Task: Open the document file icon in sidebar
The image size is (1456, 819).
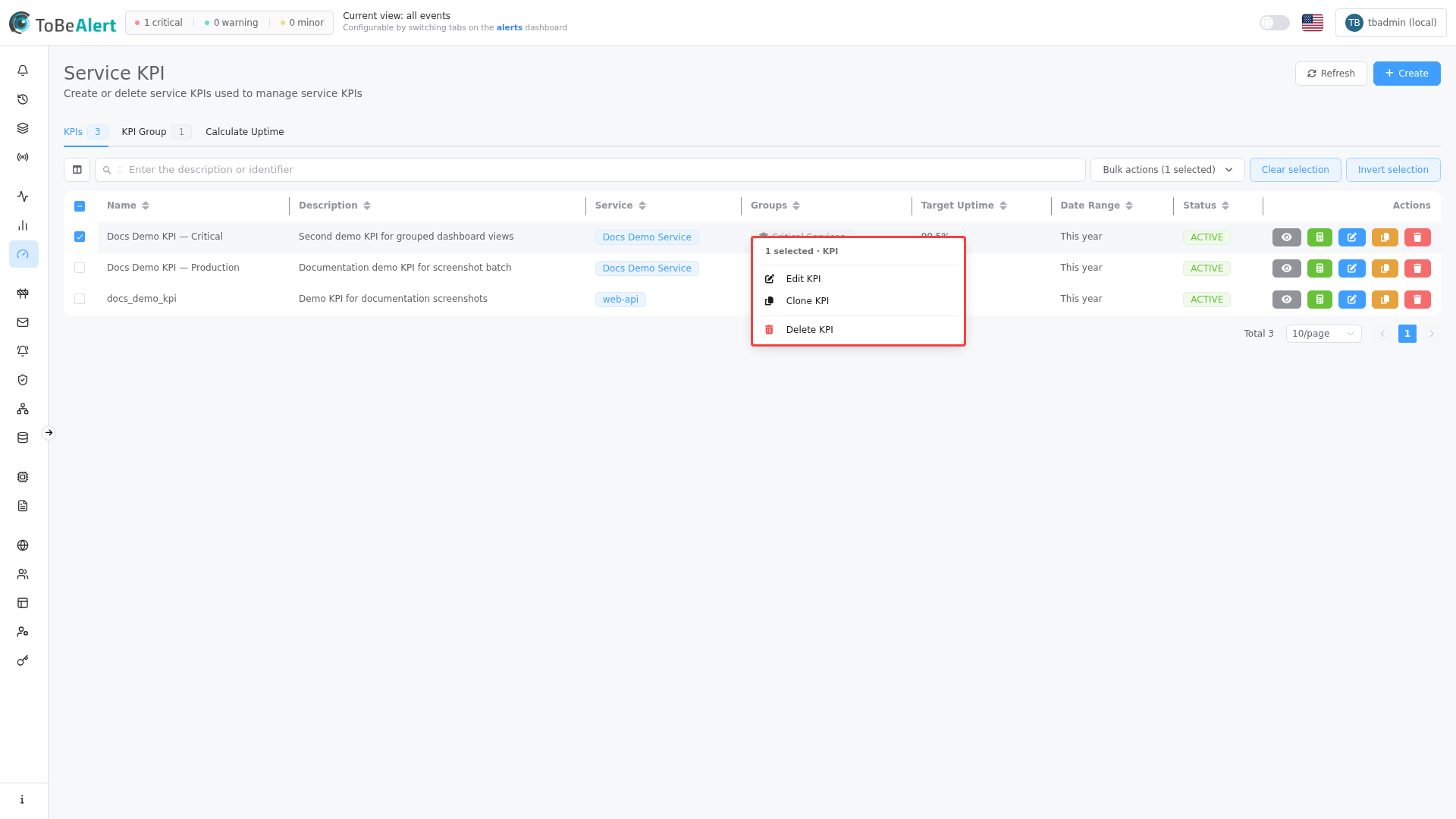Action: pos(23,506)
